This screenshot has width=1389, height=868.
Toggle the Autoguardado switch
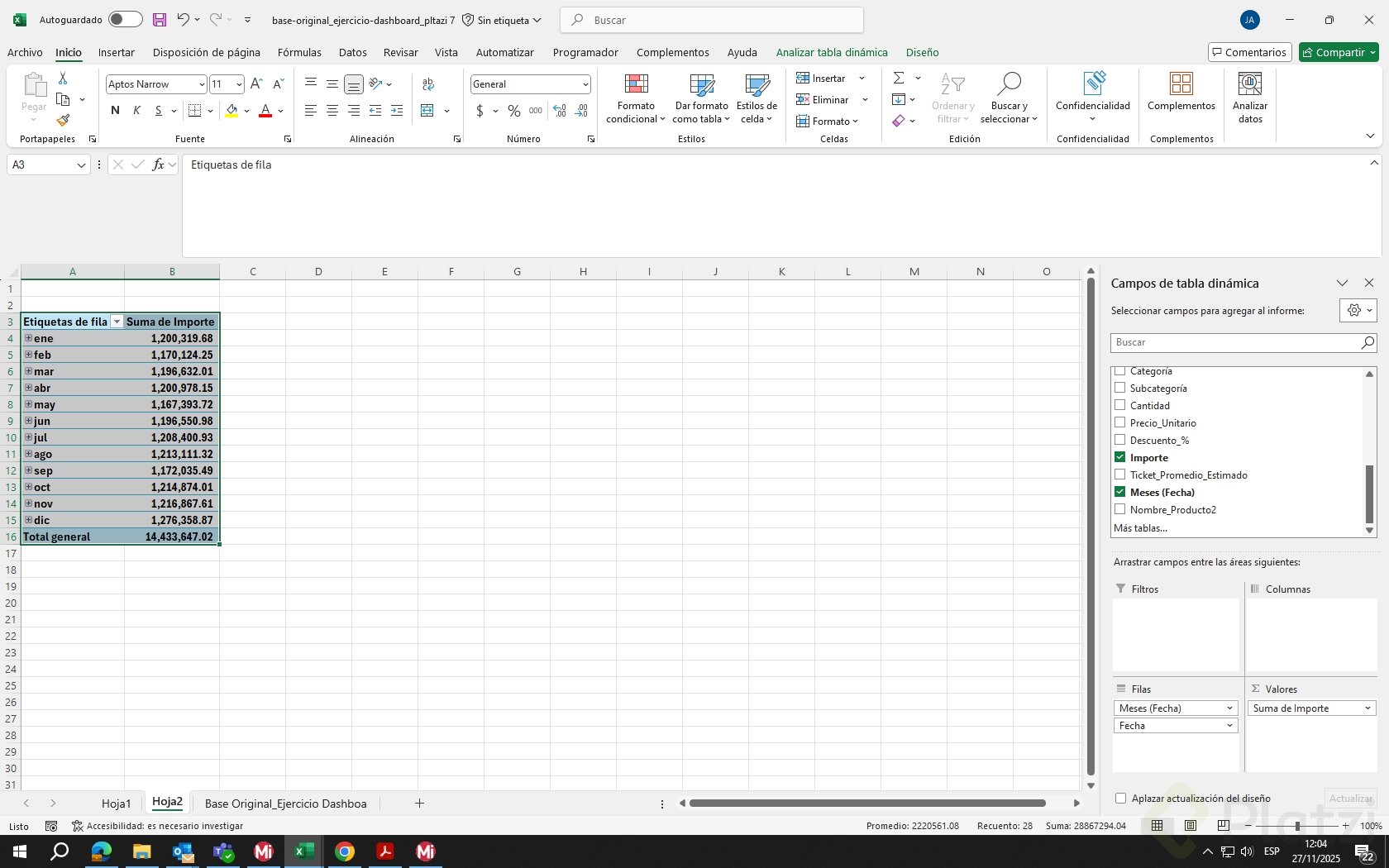(125, 20)
